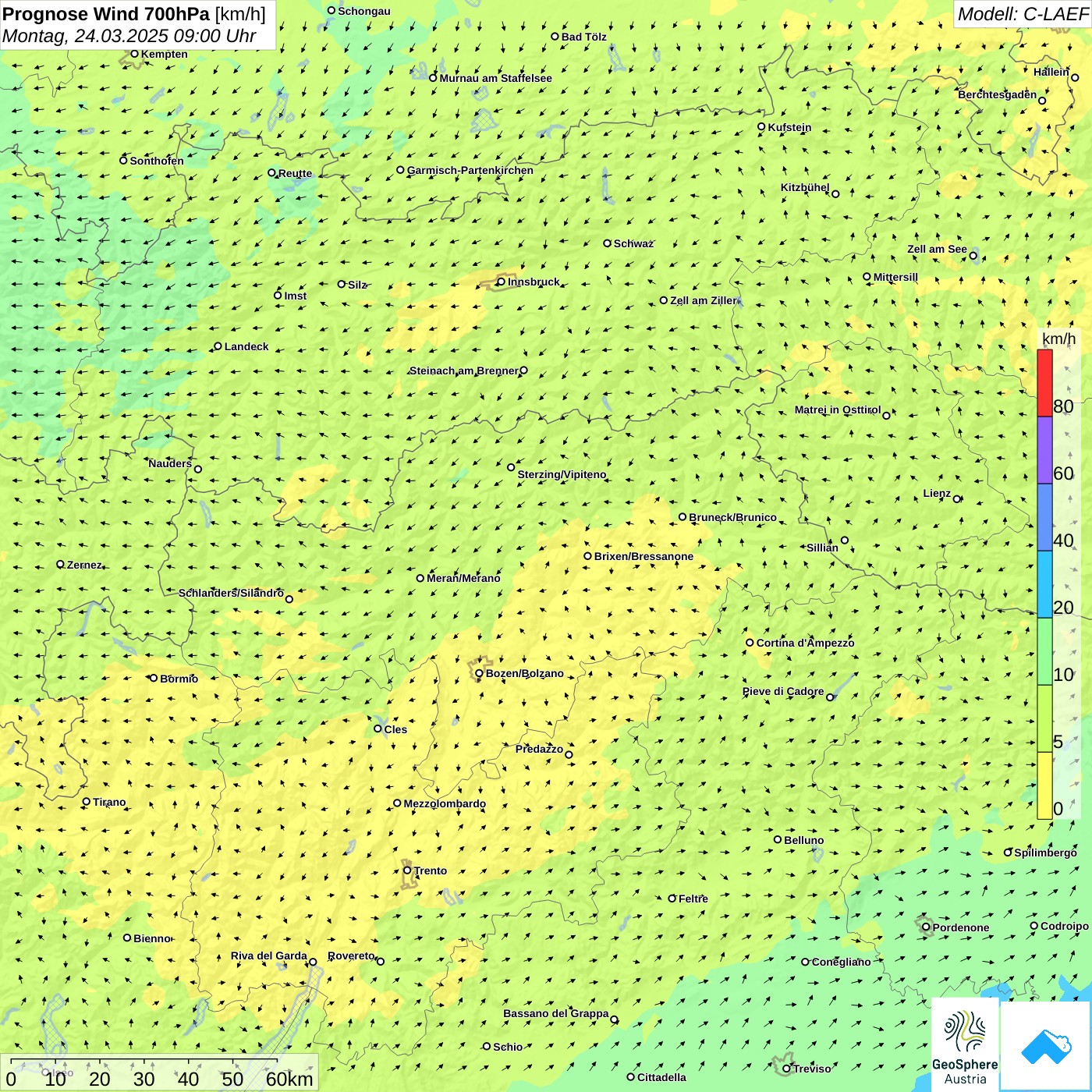Click the 'Mittersill' label

pyautogui.click(x=895, y=277)
